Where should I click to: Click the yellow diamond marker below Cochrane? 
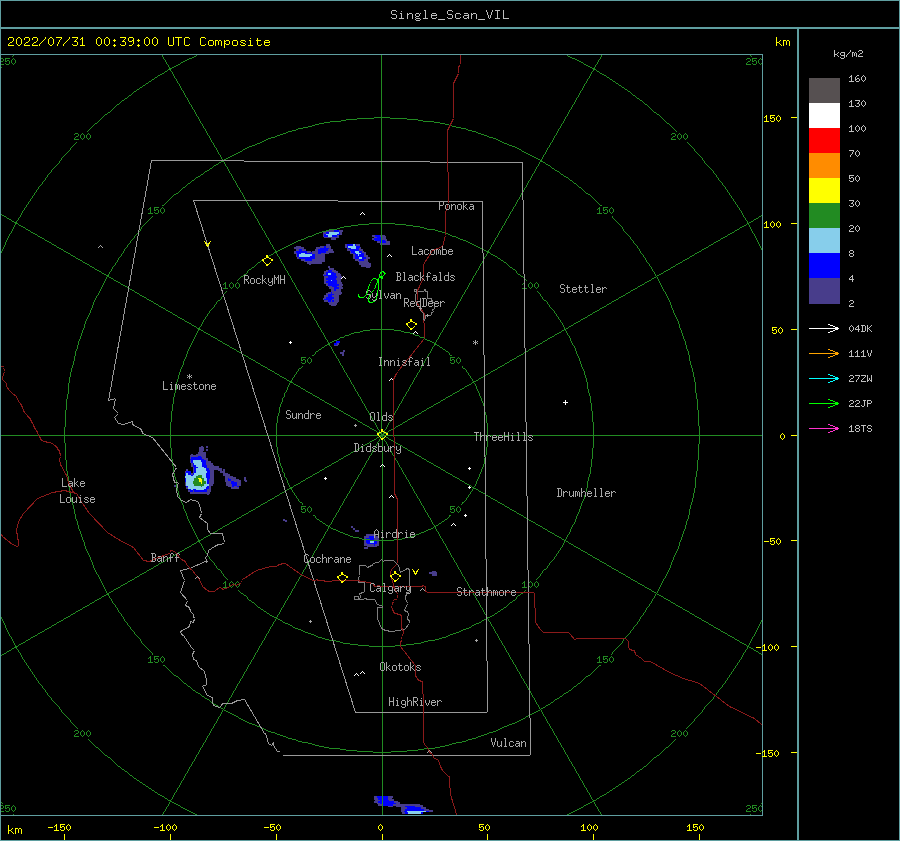pyautogui.click(x=343, y=578)
